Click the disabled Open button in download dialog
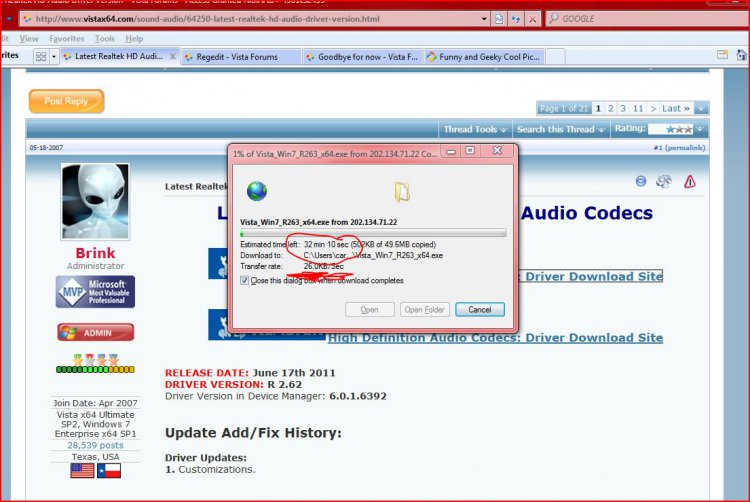This screenshot has width=750, height=502. click(x=369, y=310)
